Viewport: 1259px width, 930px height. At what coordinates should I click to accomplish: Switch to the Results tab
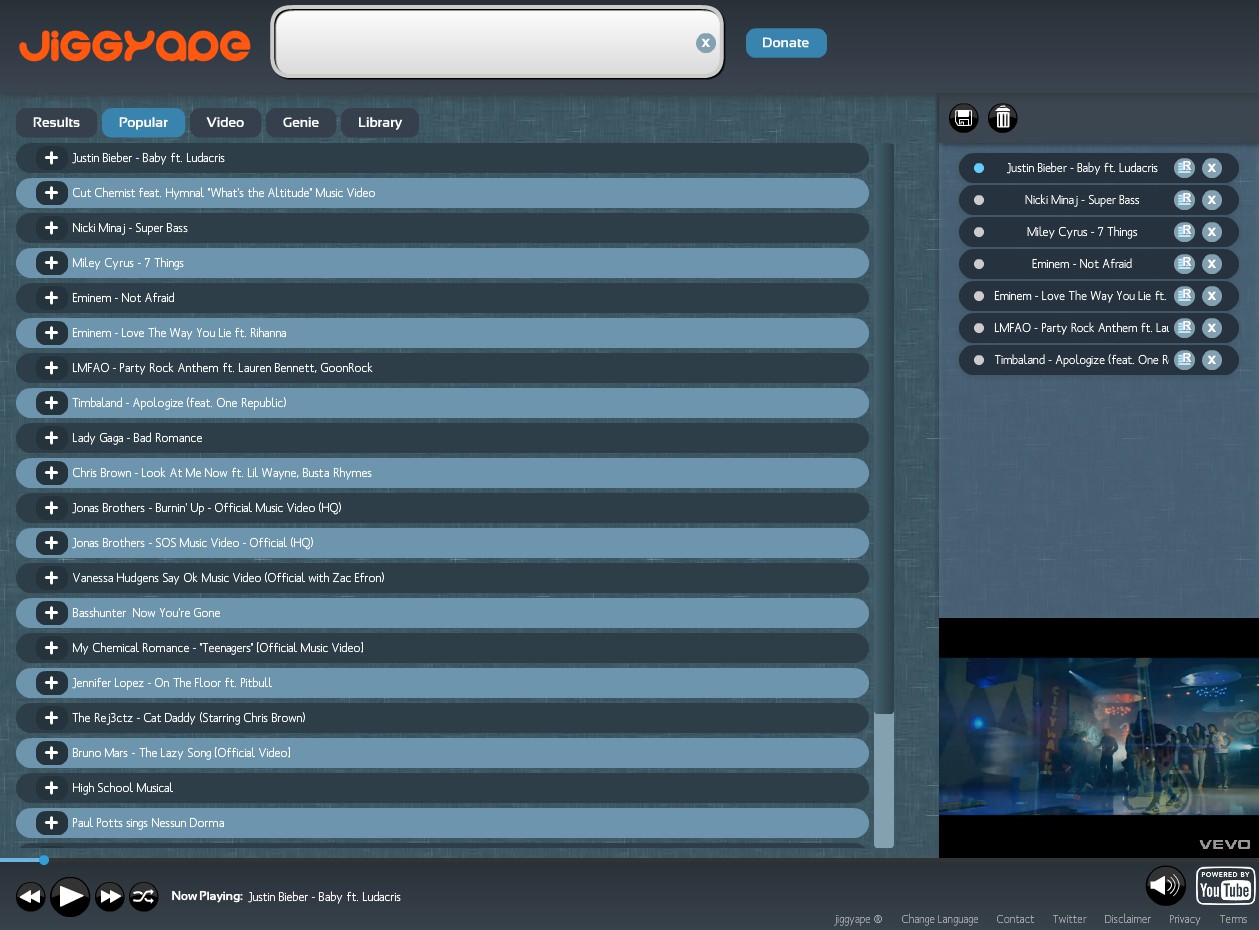point(56,122)
